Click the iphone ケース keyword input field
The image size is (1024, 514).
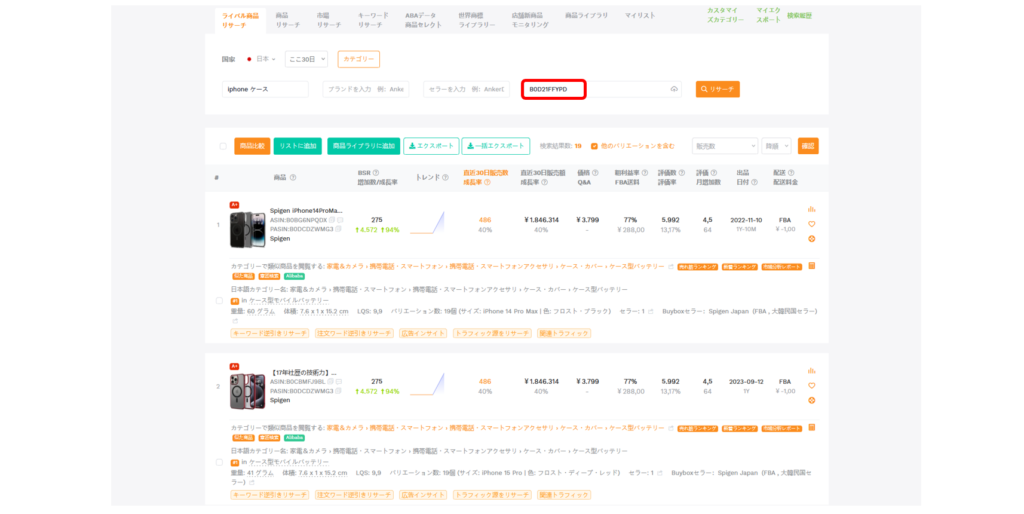click(265, 89)
